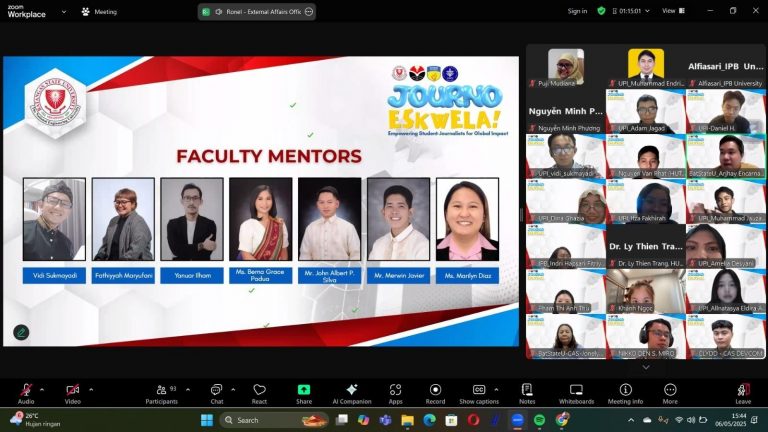Select UPI_Amelia Desyani's video tile

726,246
